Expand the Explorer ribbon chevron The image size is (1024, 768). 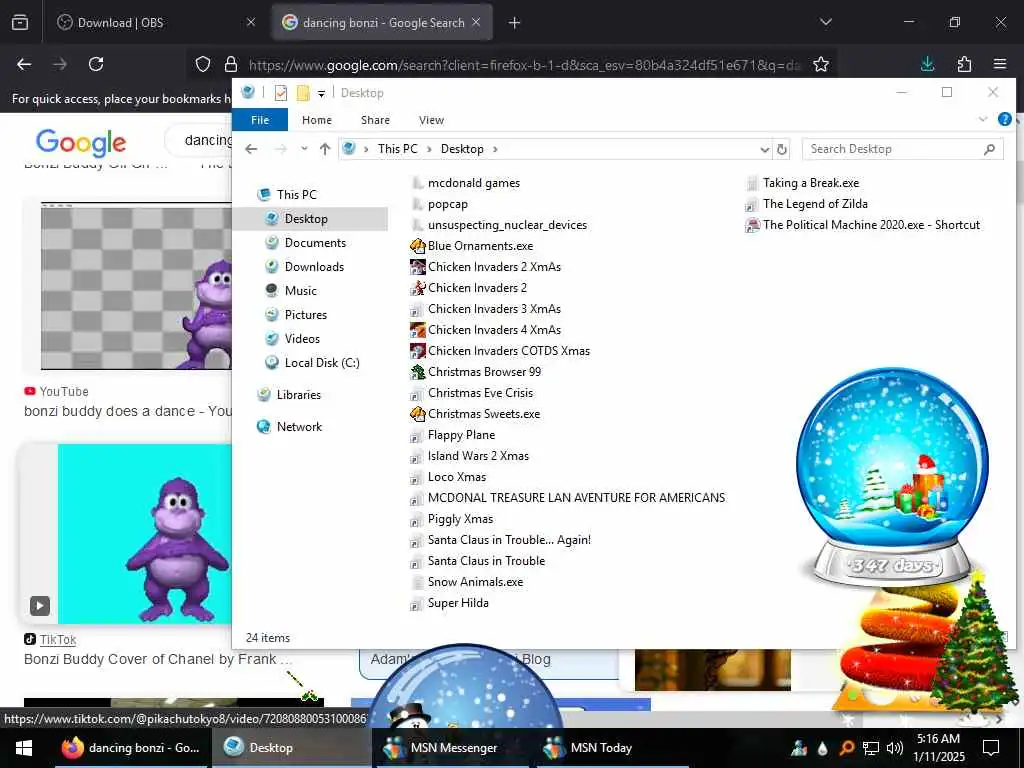click(x=982, y=119)
